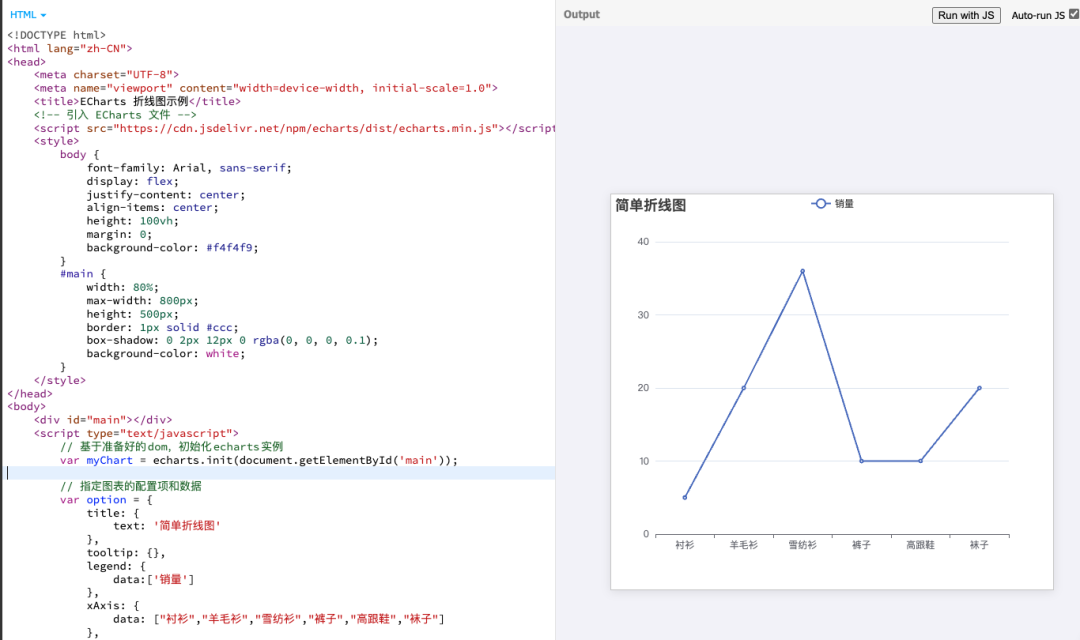
Task: Click the 高跟鞋 data point marker
Action: pos(920,461)
